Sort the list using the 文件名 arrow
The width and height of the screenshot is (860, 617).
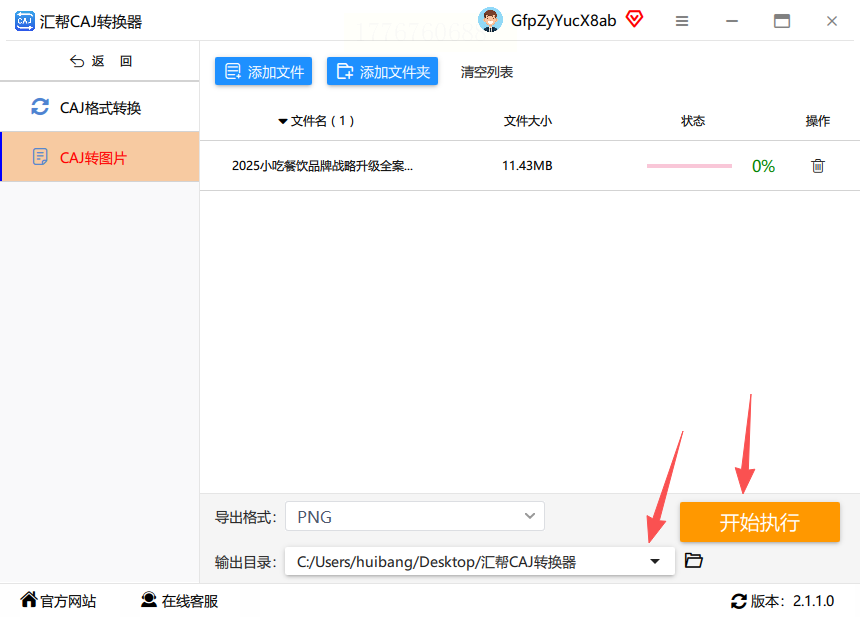pos(283,121)
